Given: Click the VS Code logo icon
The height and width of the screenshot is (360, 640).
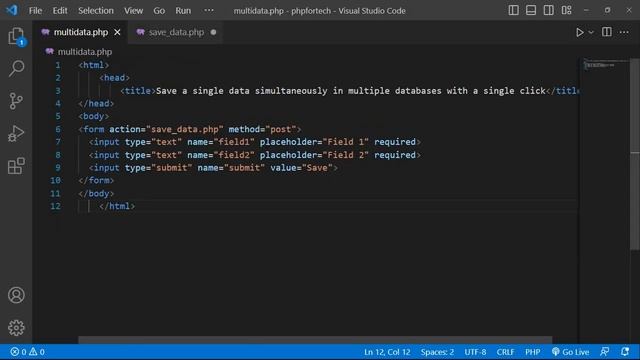Looking at the screenshot, I should (x=12, y=10).
